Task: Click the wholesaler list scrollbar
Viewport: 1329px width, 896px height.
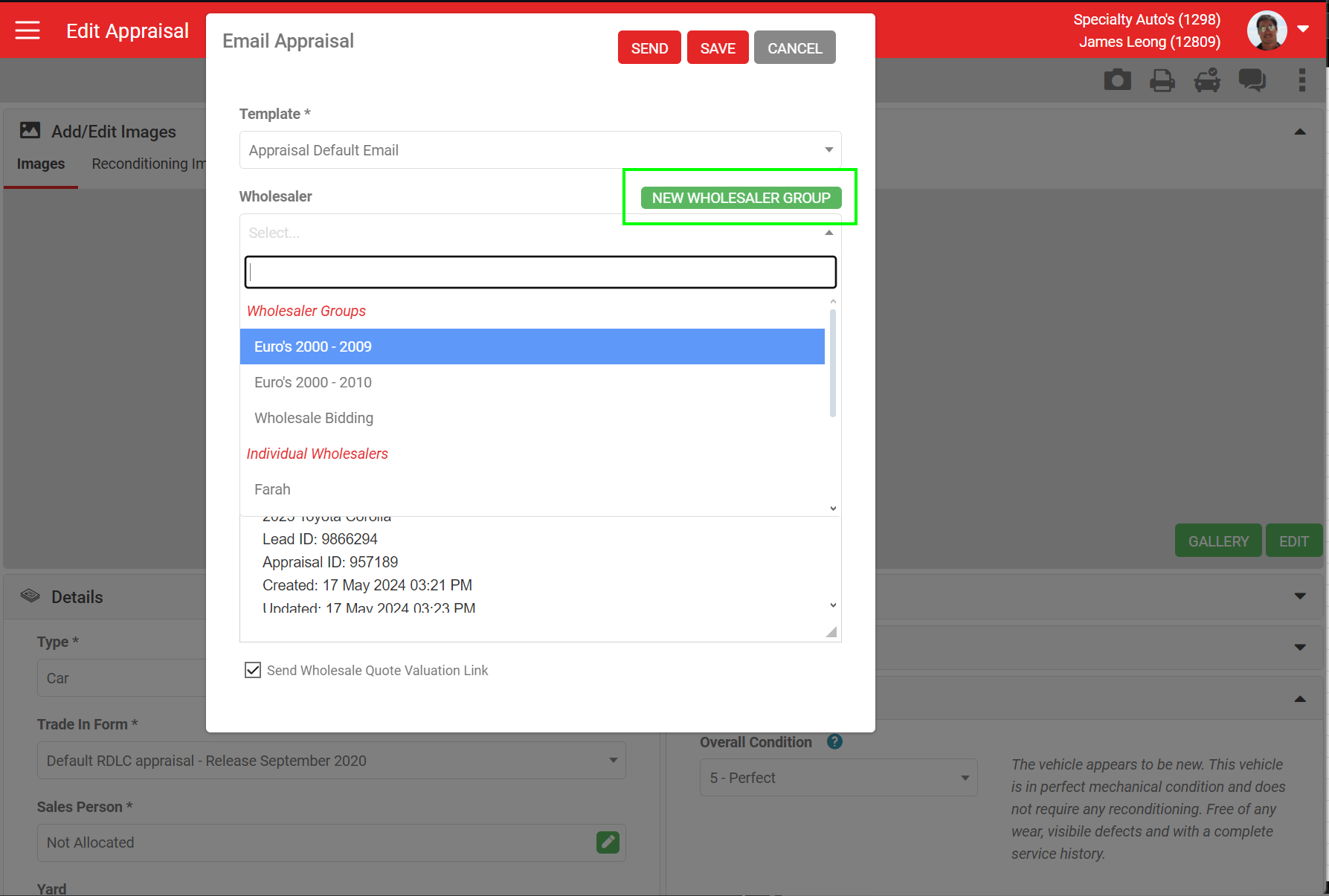Action: [x=833, y=363]
